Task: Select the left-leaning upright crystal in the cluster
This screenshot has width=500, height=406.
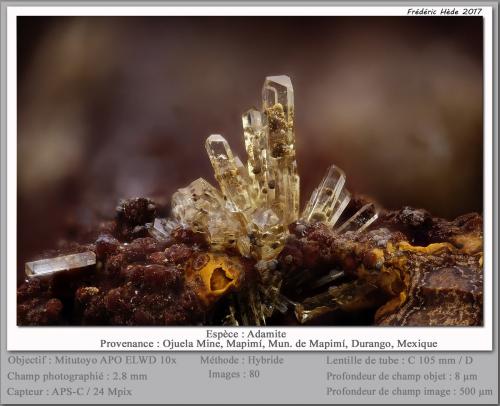Action: pos(227,170)
